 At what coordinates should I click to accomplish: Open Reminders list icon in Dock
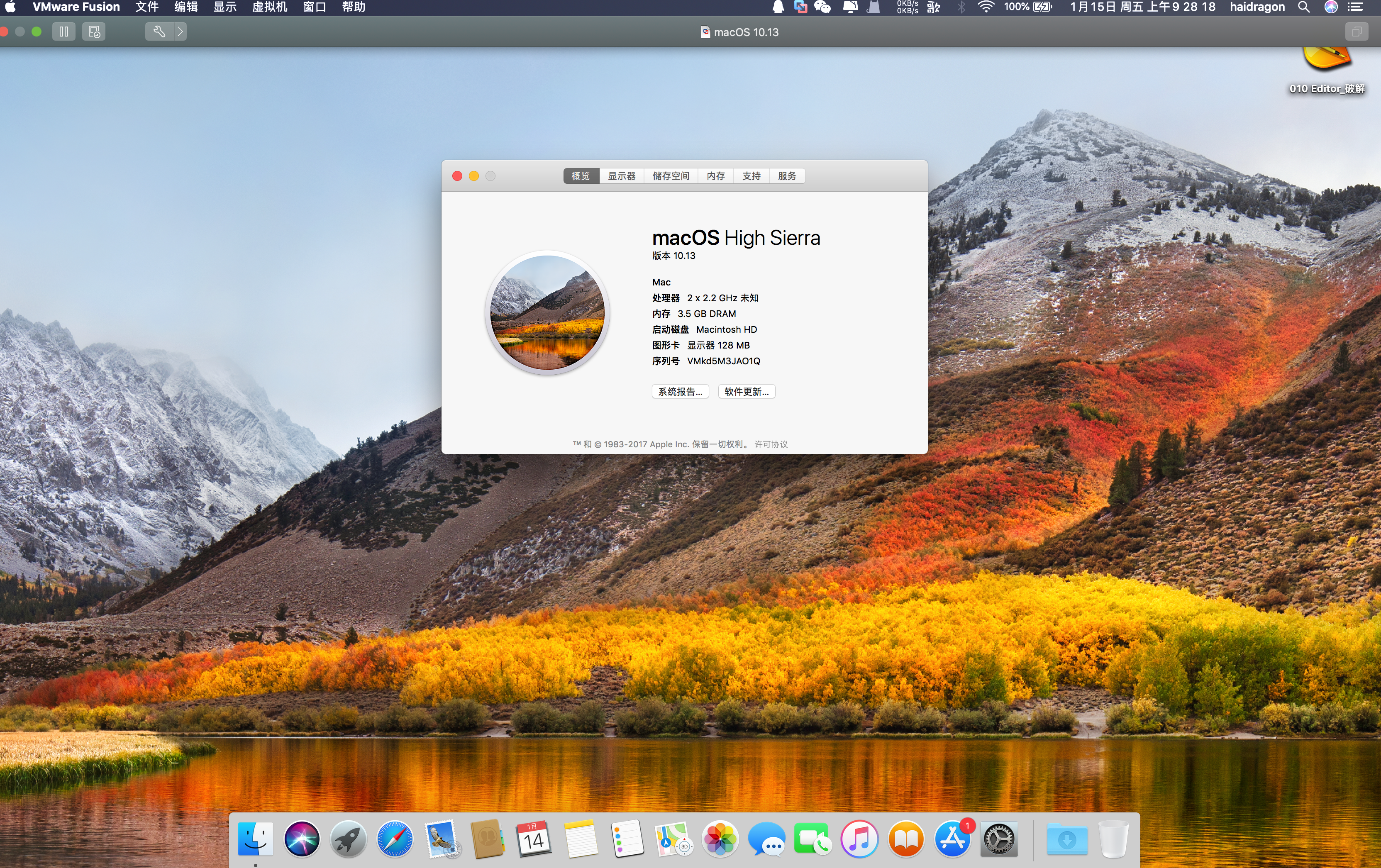coord(627,839)
